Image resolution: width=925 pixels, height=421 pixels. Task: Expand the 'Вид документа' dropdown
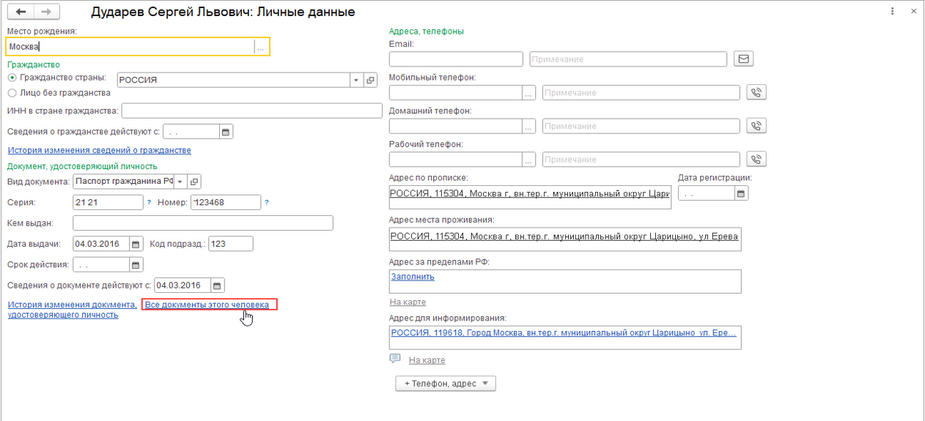tap(181, 182)
